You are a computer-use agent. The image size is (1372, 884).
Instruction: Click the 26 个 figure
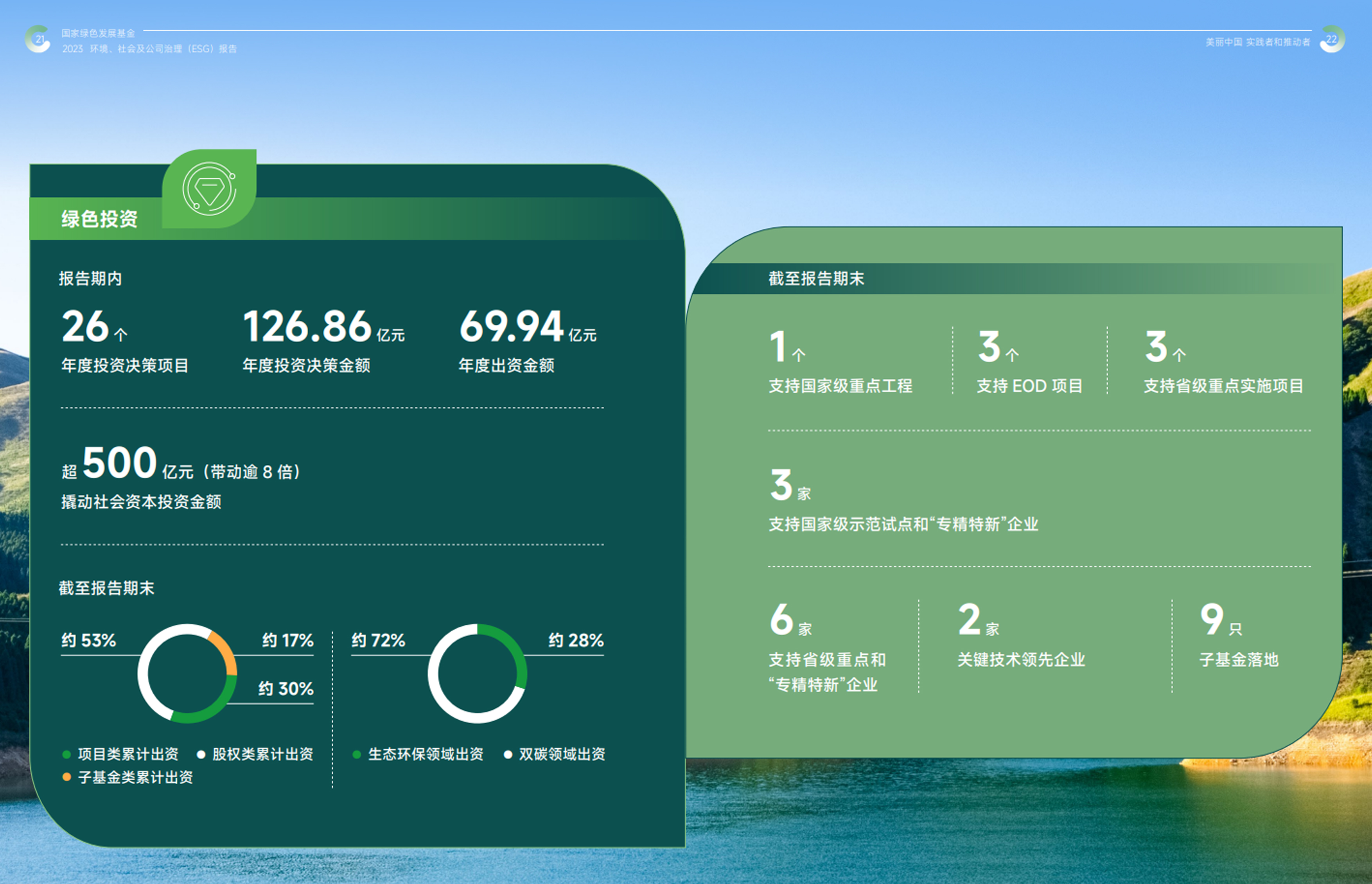[95, 326]
